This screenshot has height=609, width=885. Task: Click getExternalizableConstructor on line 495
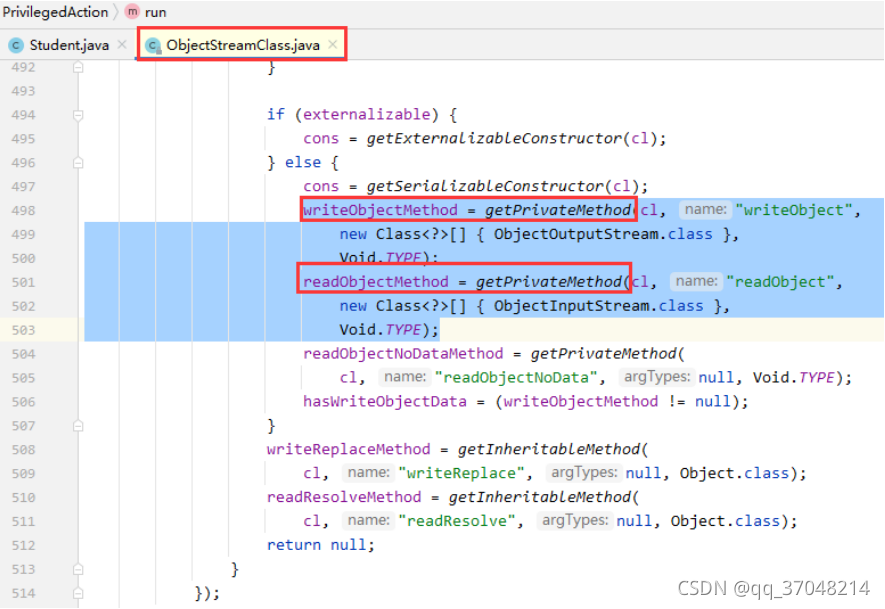pos(494,138)
